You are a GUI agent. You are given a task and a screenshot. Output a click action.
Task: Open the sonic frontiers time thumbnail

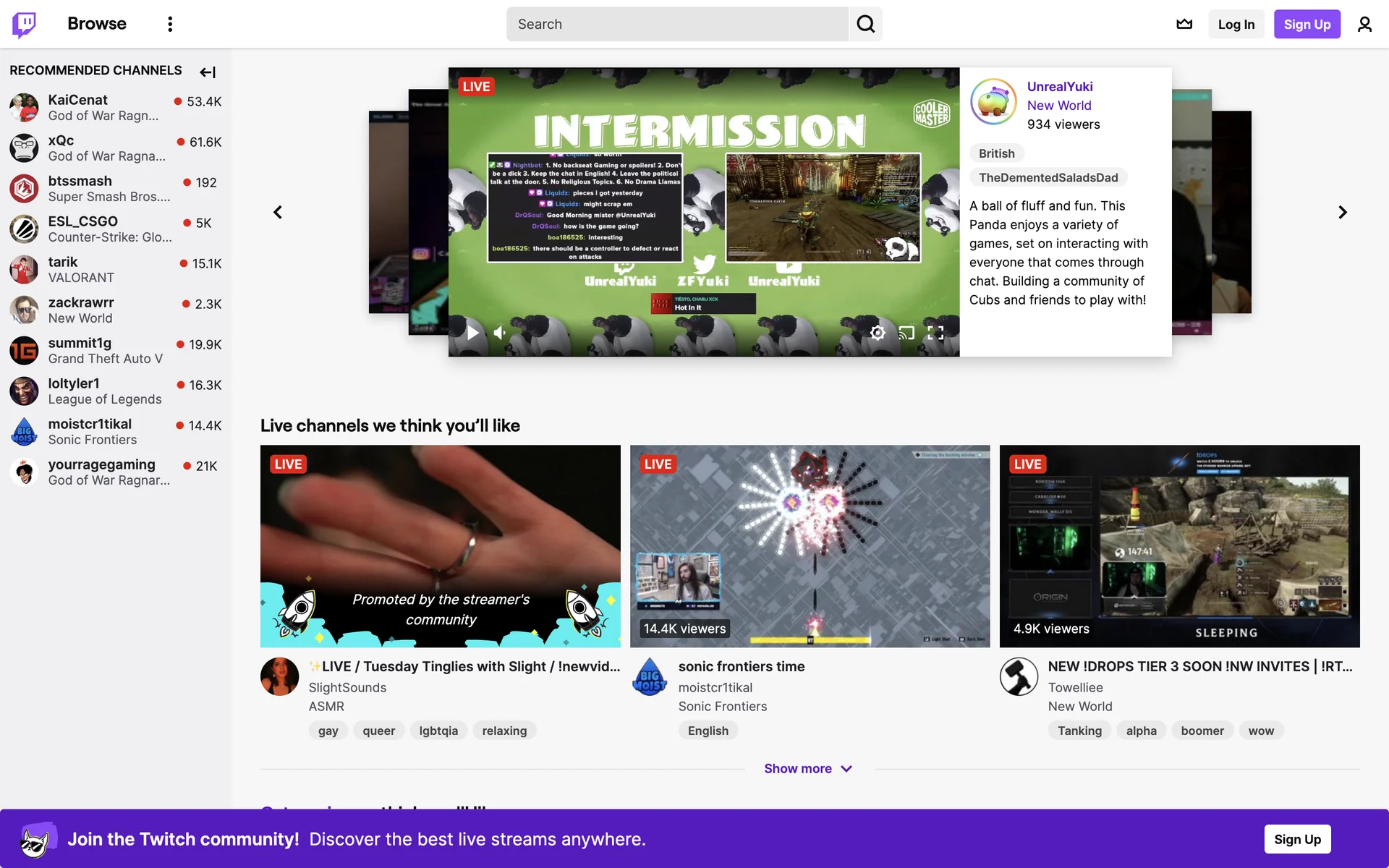(810, 545)
